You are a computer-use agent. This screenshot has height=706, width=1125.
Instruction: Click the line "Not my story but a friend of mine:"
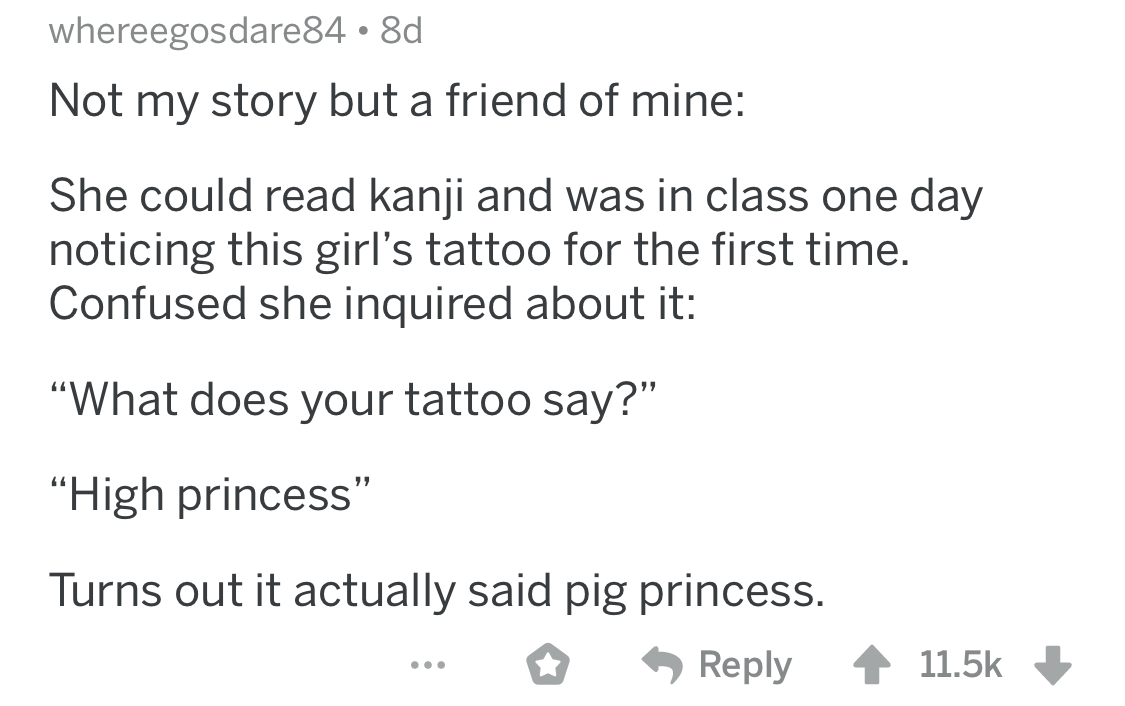click(396, 100)
